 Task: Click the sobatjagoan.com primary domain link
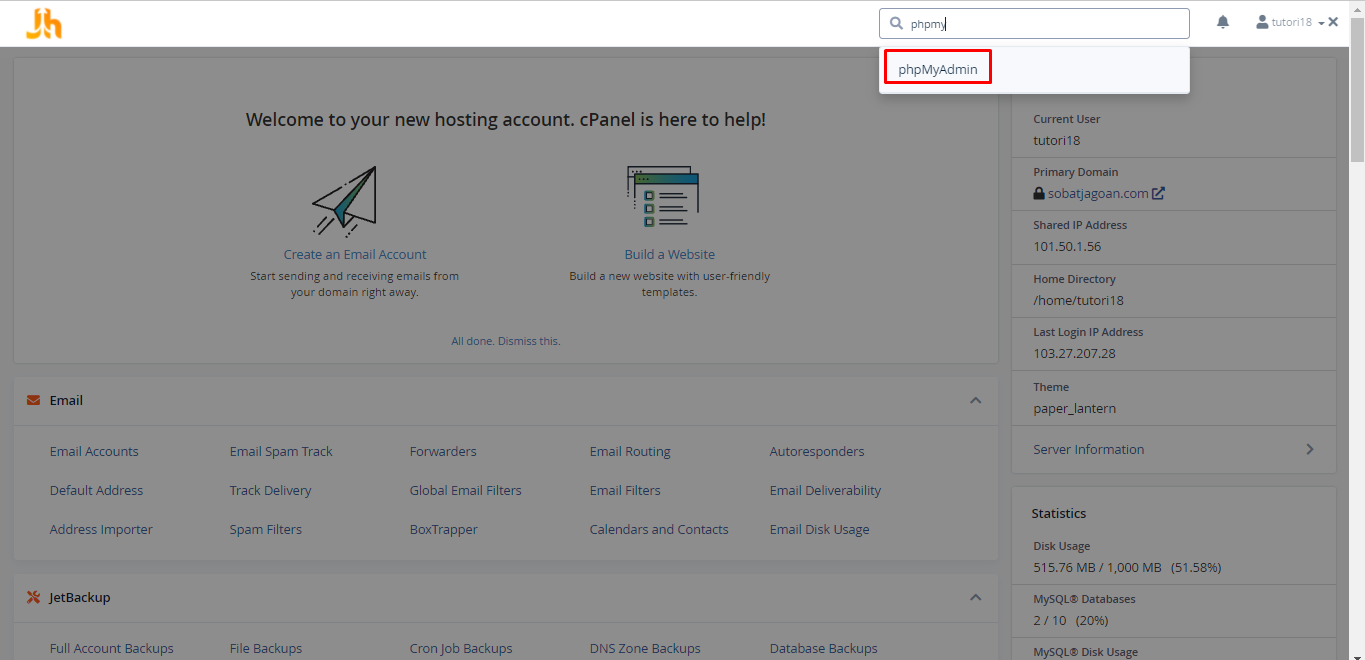pyautogui.click(x=1098, y=193)
